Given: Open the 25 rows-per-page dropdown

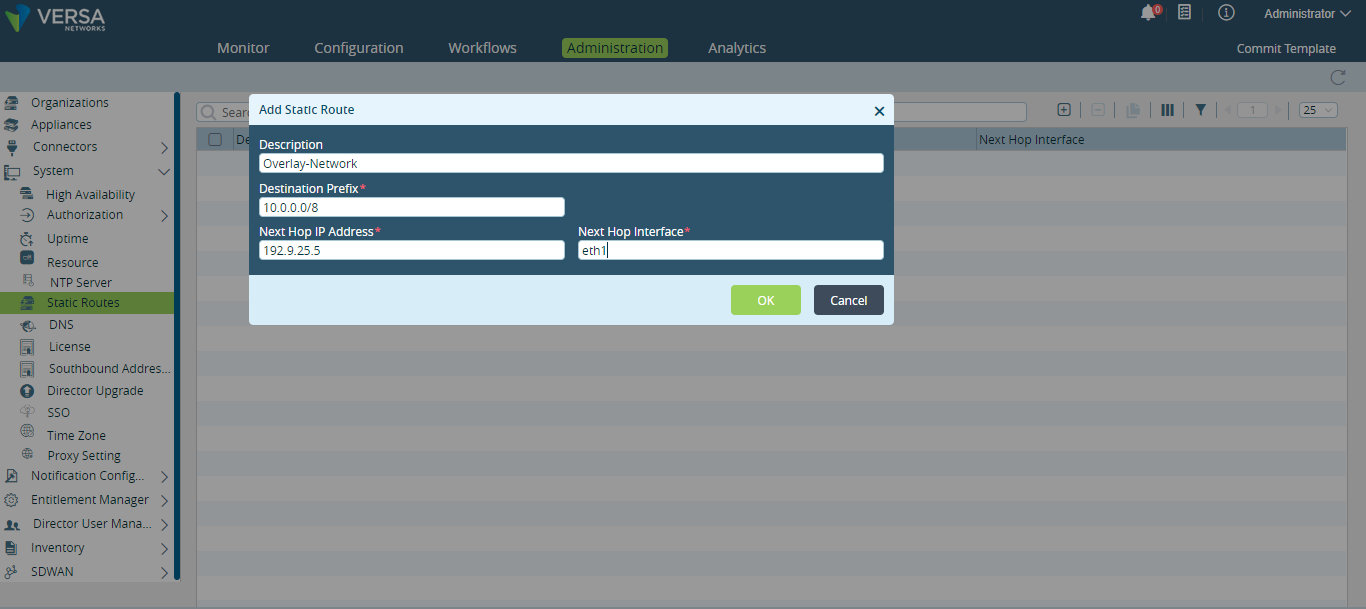Looking at the screenshot, I should (x=1318, y=110).
